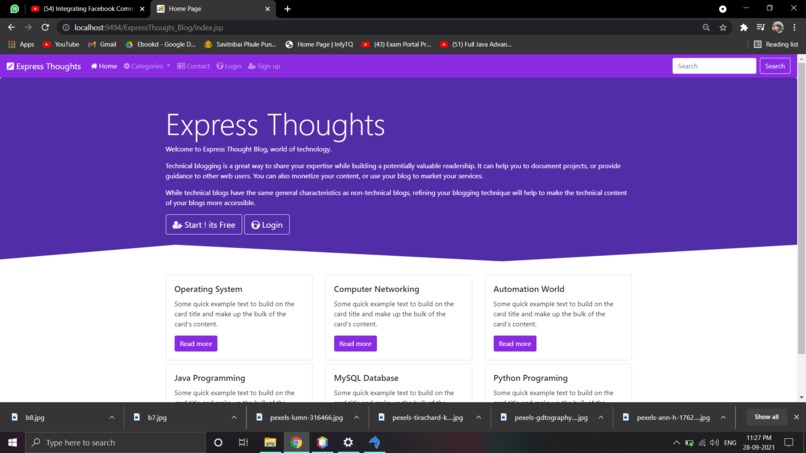This screenshot has height=453, width=806.
Task: Open Task View on the taskbar
Action: [x=244, y=442]
